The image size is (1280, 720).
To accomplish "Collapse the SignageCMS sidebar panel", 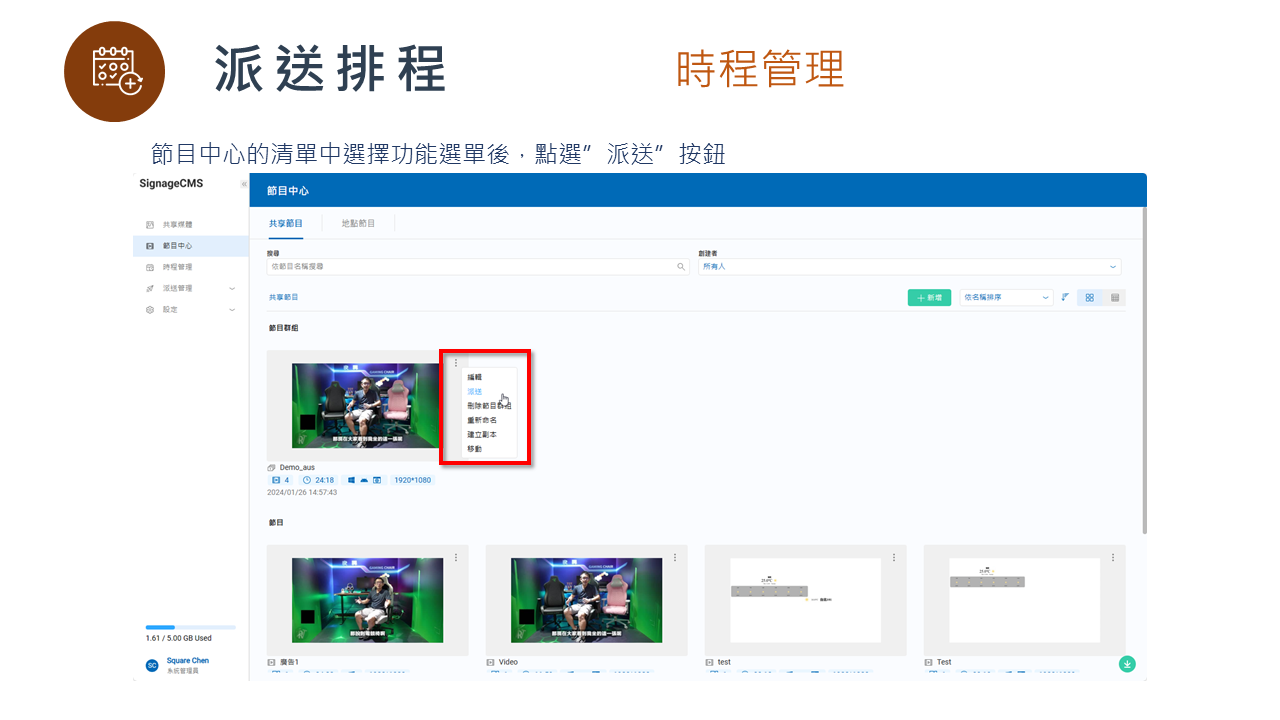I will (243, 185).
